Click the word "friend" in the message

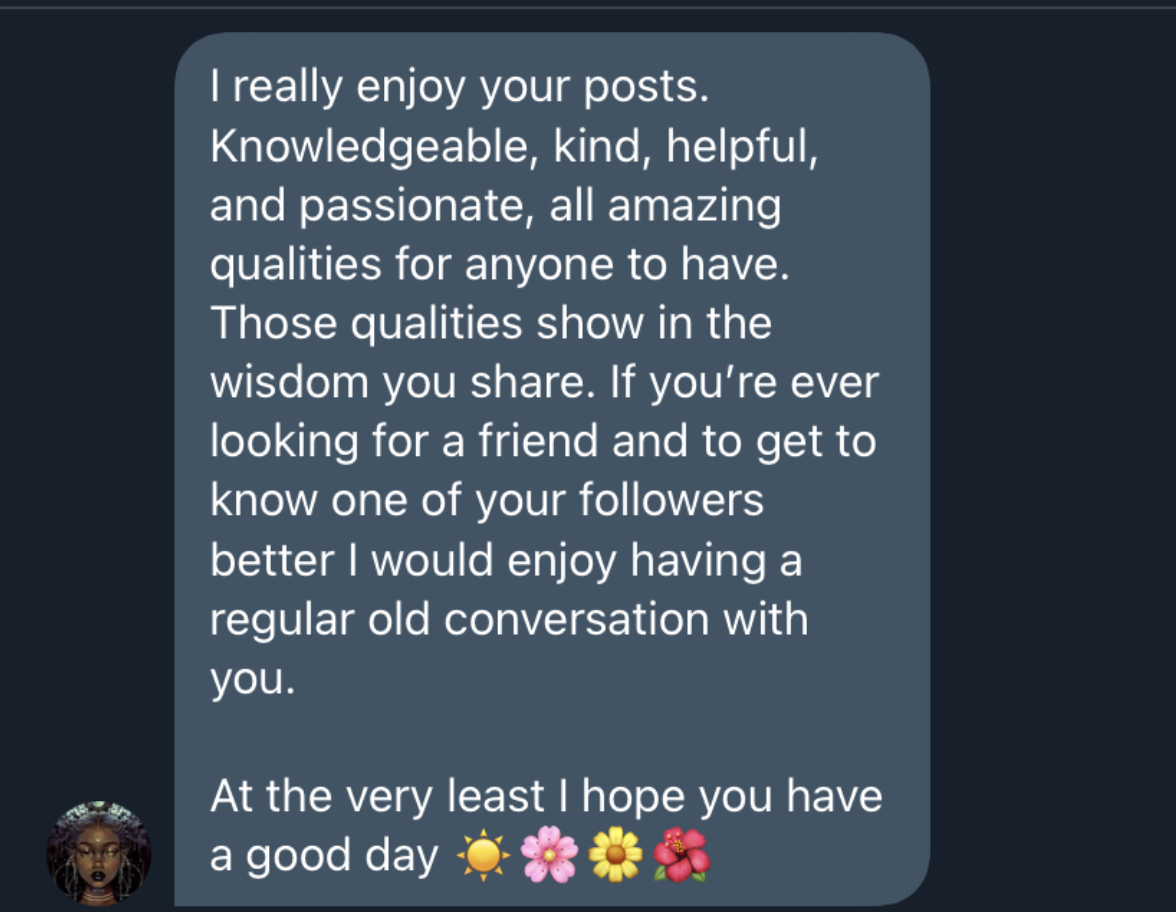pos(538,442)
